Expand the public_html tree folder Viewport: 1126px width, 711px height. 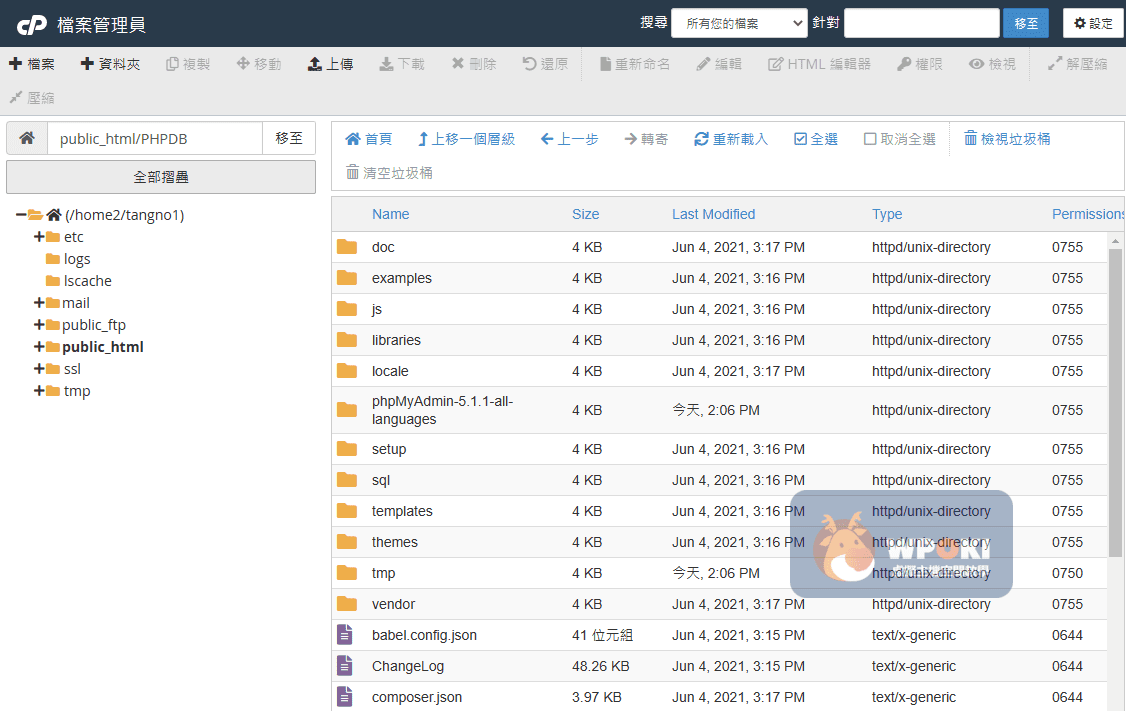(39, 347)
